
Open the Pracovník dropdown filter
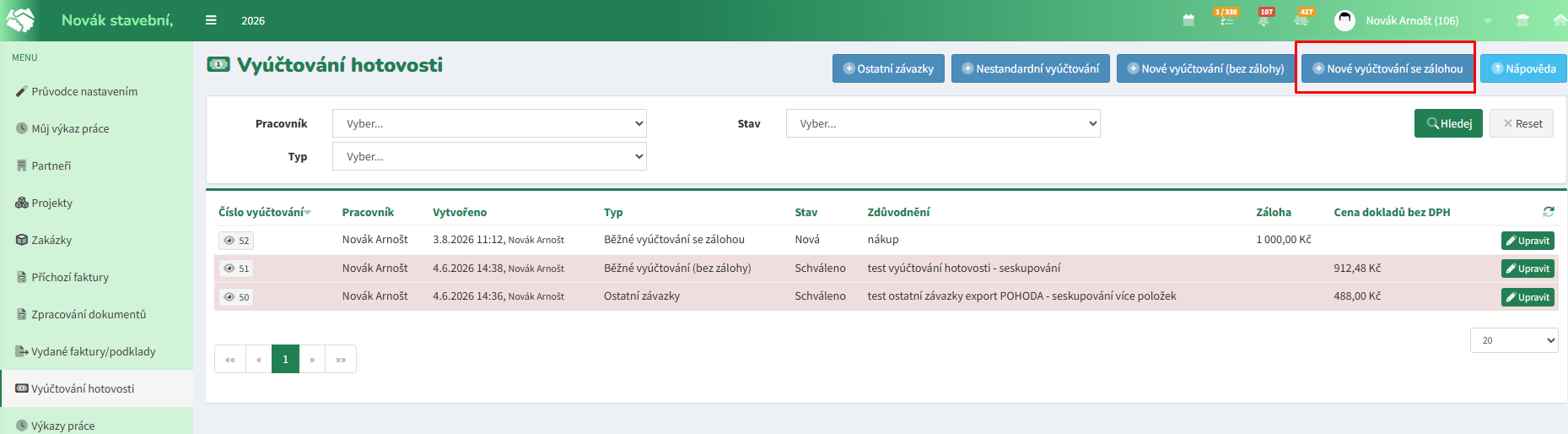(489, 123)
